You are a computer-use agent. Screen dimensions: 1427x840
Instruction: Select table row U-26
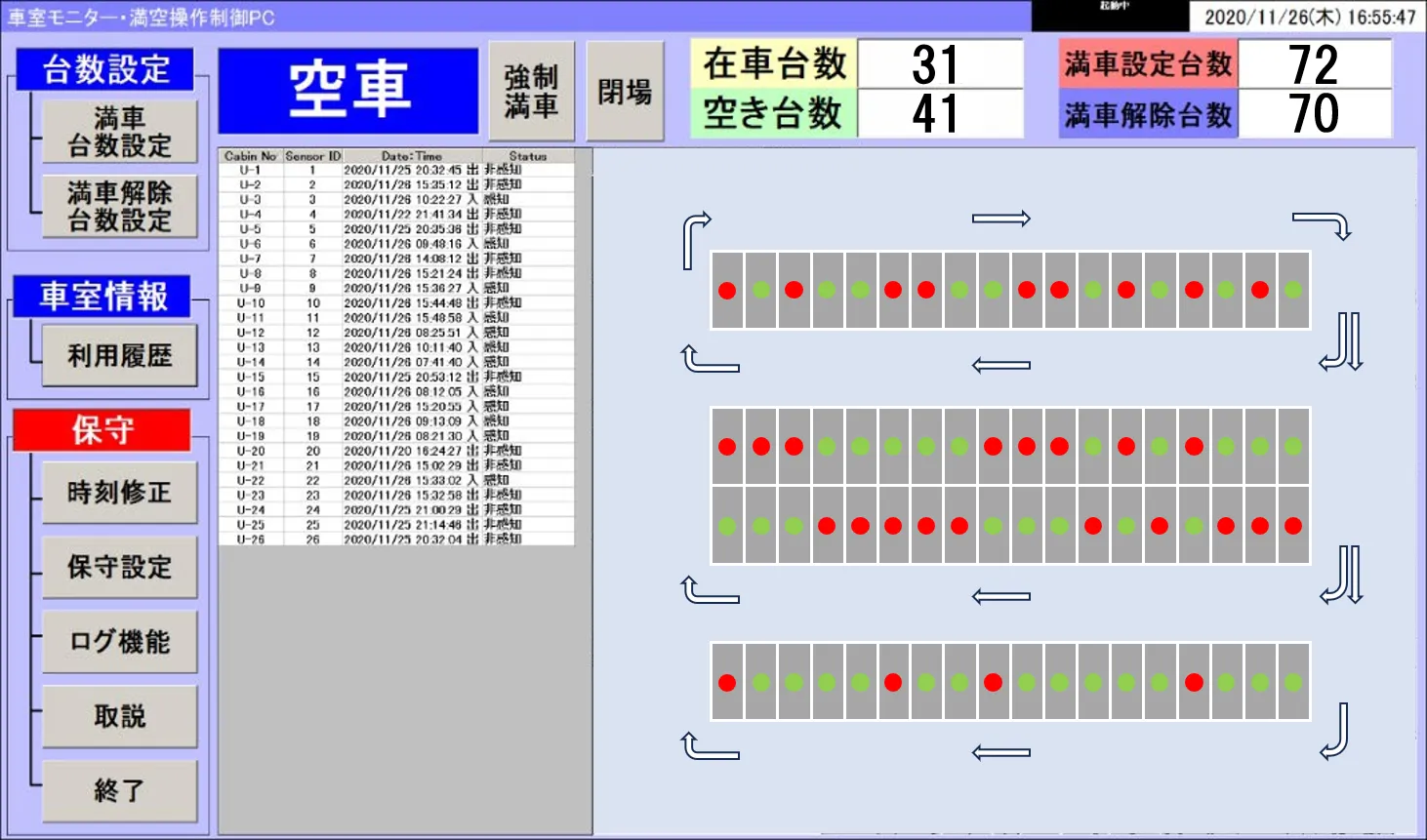396,539
